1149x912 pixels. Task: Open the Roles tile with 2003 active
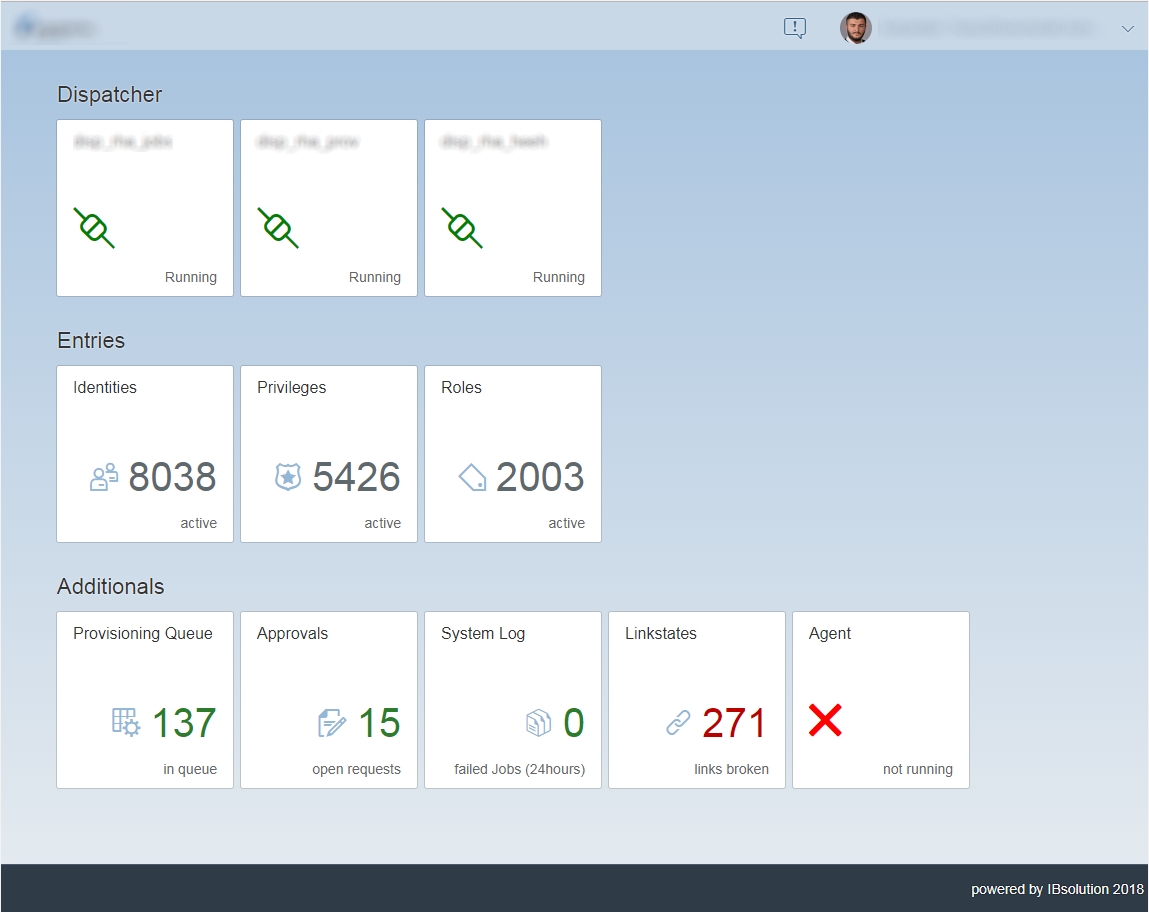tap(513, 454)
